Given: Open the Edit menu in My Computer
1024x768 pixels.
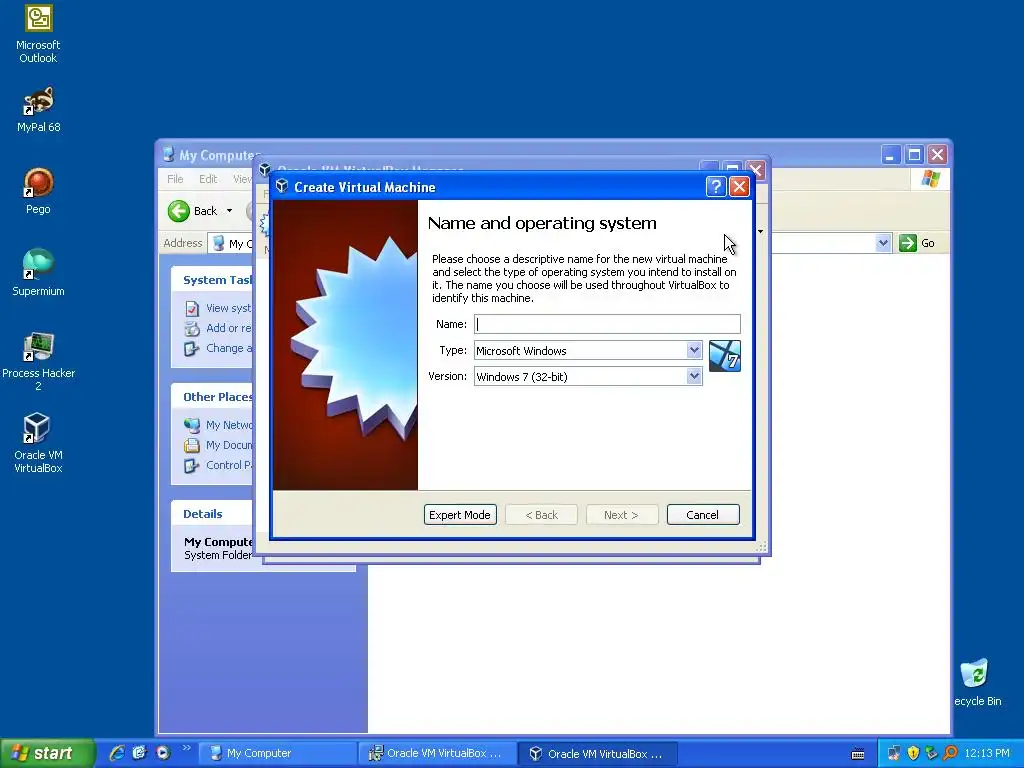Looking at the screenshot, I should point(208,179).
